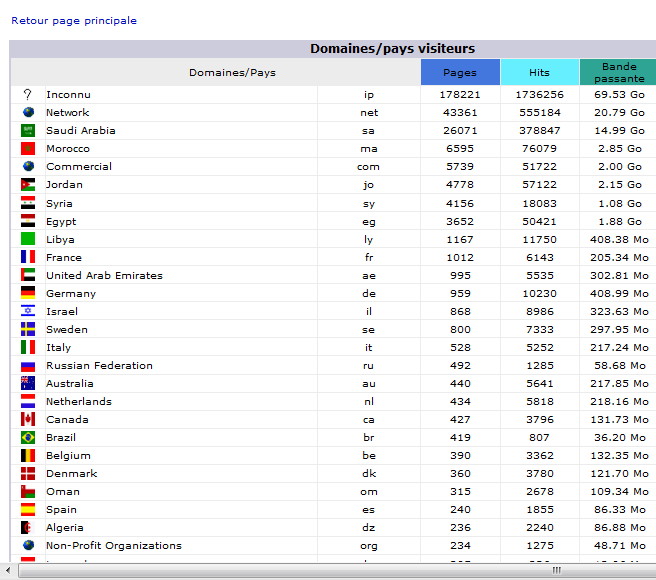Click the question mark icon for Inconnu
Screen dimensions: 656x580
coord(28,95)
